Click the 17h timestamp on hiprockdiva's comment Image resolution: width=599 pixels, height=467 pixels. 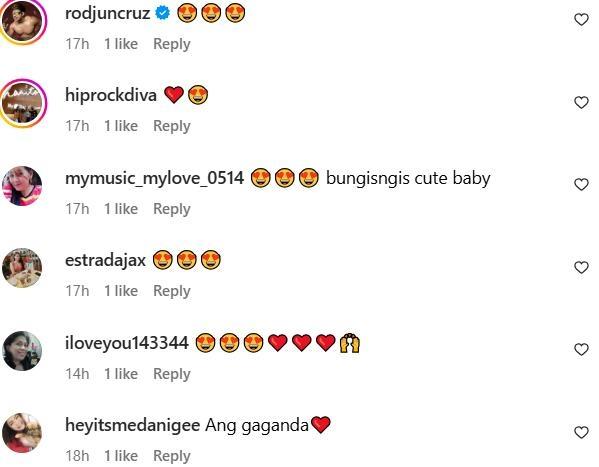pos(77,126)
